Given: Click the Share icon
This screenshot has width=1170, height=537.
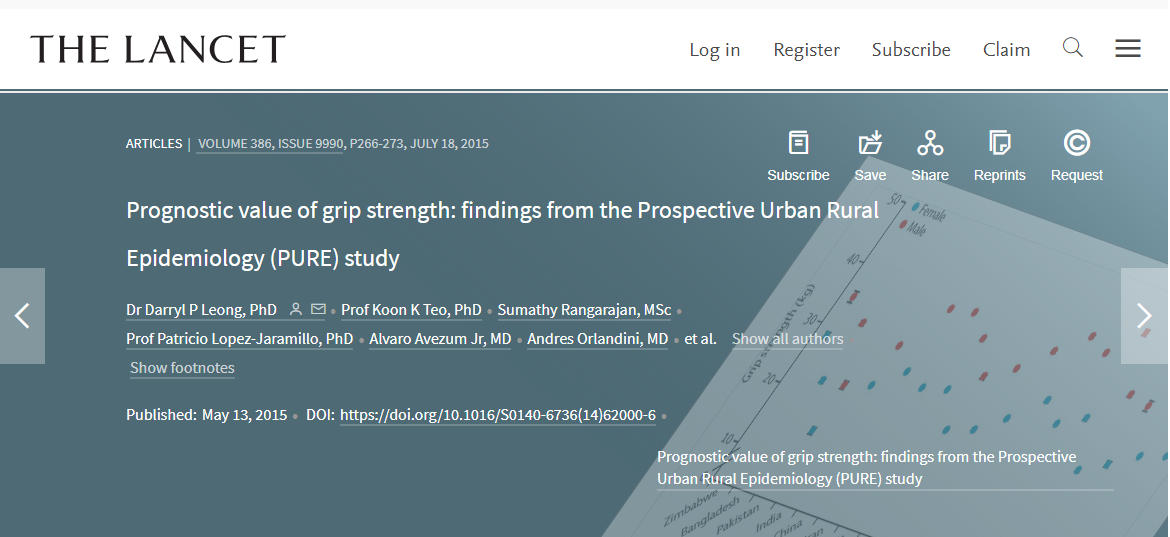Looking at the screenshot, I should pos(930,142).
